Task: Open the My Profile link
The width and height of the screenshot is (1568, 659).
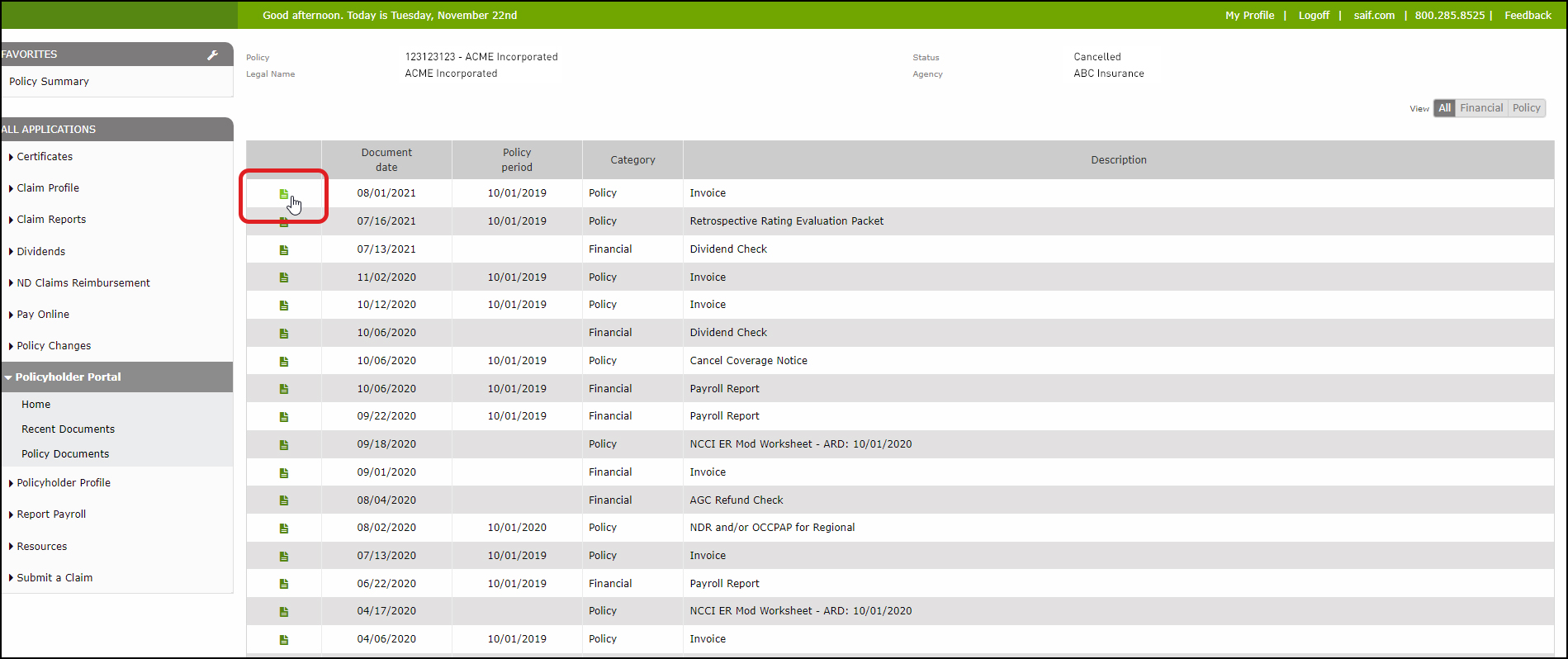Action: (1249, 16)
